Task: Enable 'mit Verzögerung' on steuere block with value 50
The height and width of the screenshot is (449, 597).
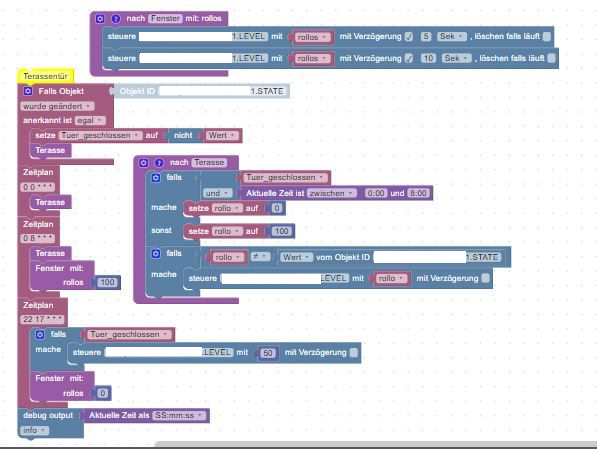Action: click(354, 352)
